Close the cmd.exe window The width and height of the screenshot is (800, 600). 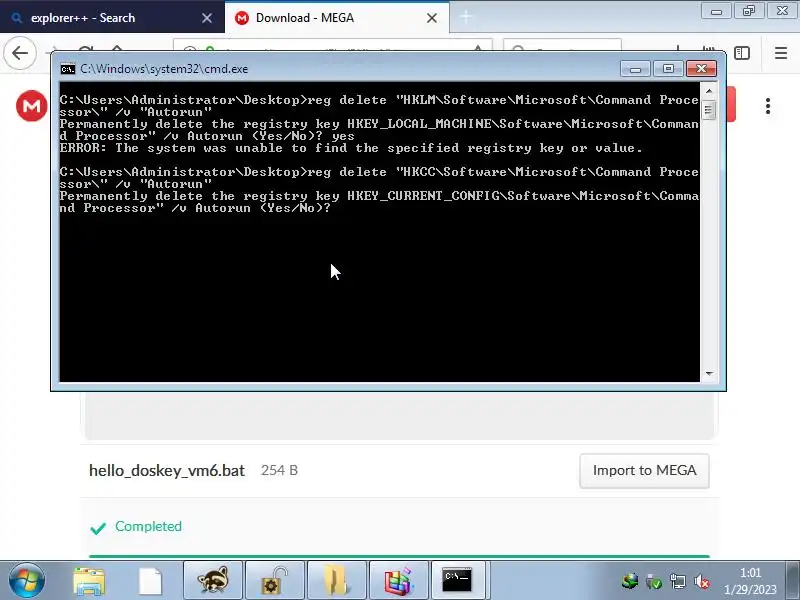701,69
